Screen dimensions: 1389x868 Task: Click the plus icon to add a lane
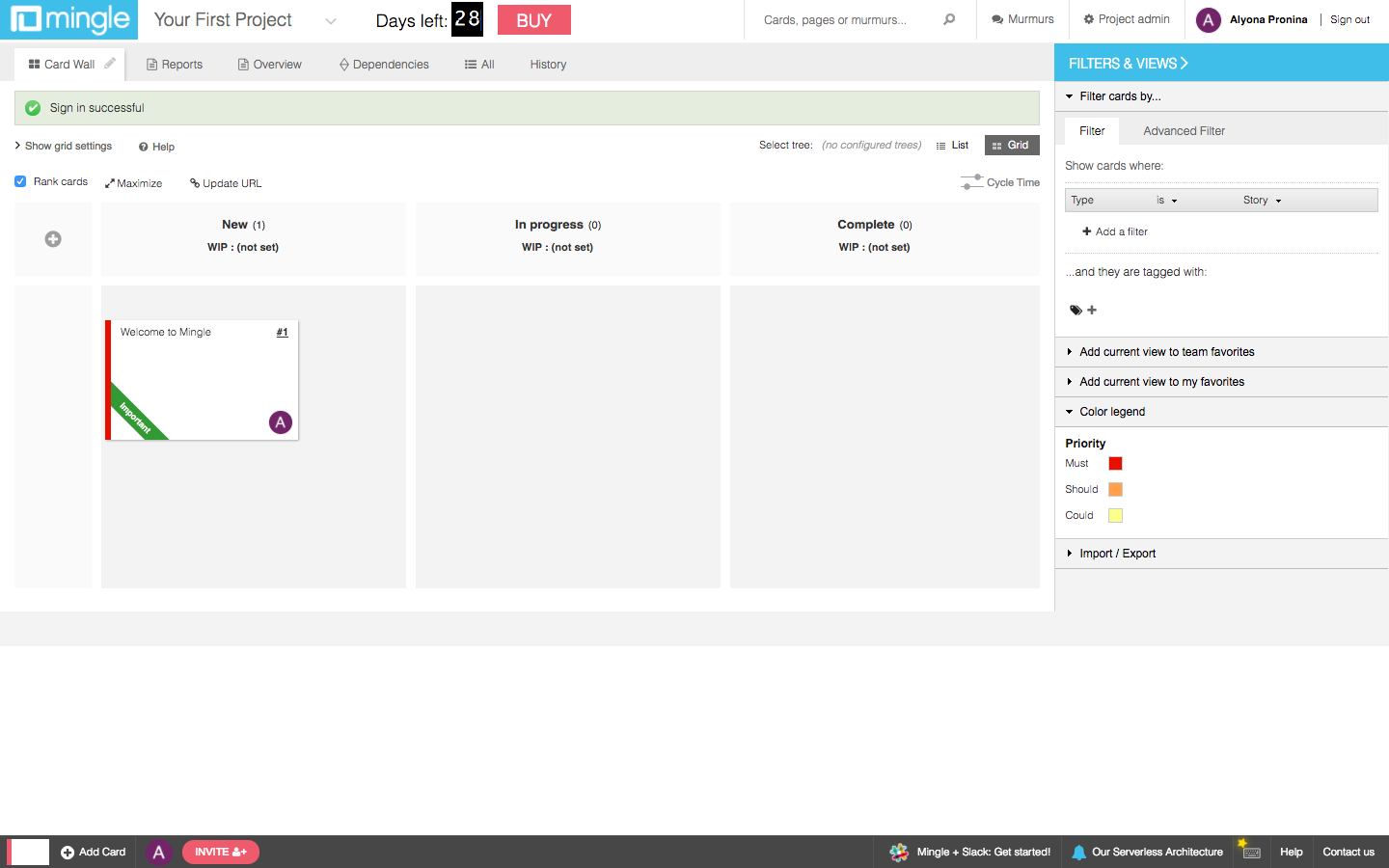pyautogui.click(x=53, y=239)
